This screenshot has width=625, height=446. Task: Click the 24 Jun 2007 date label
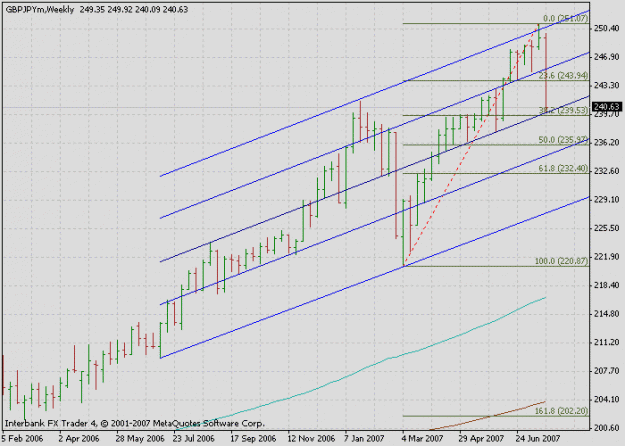[x=538, y=439]
